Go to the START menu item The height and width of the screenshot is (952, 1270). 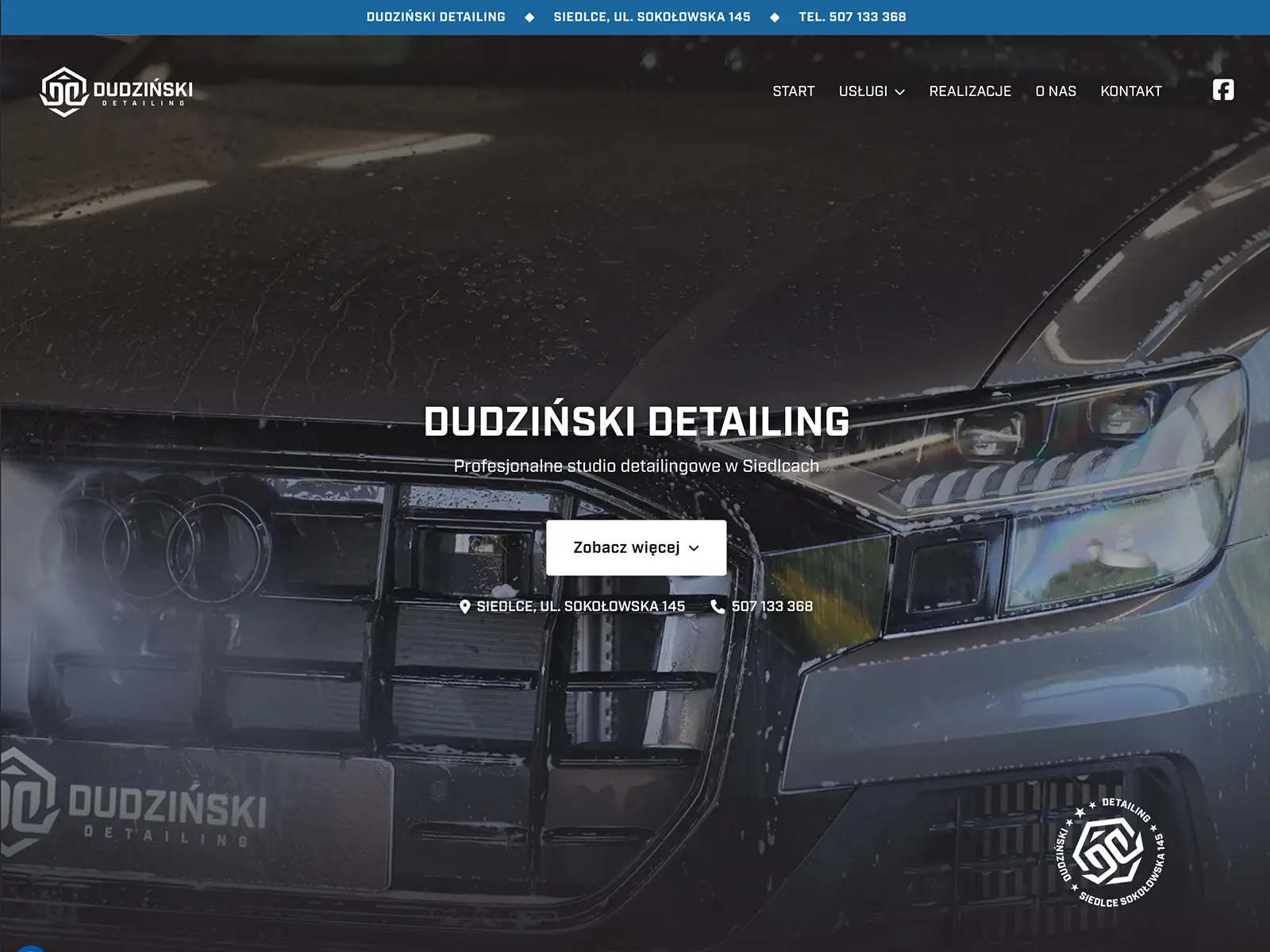794,91
